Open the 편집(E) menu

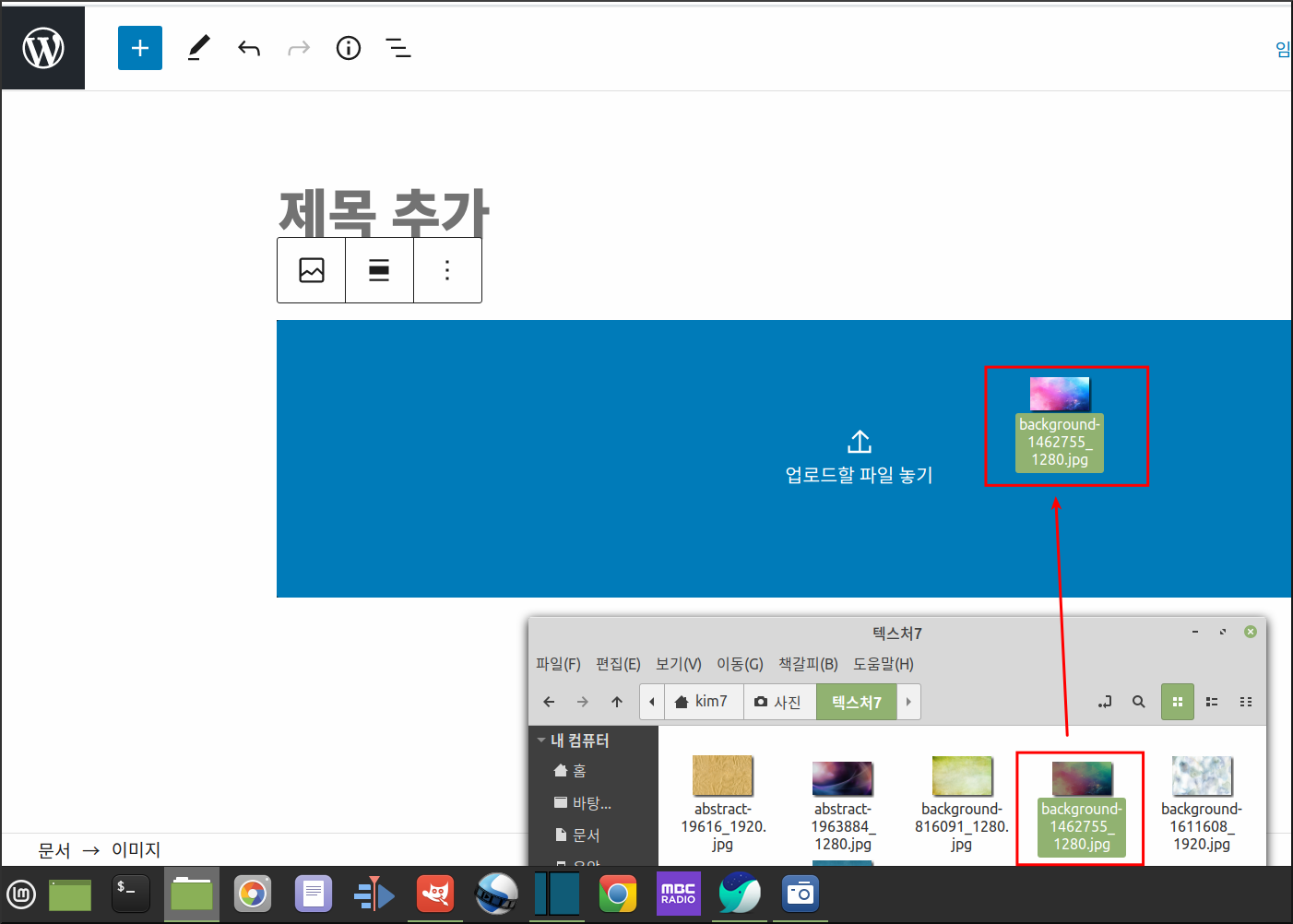(x=618, y=664)
